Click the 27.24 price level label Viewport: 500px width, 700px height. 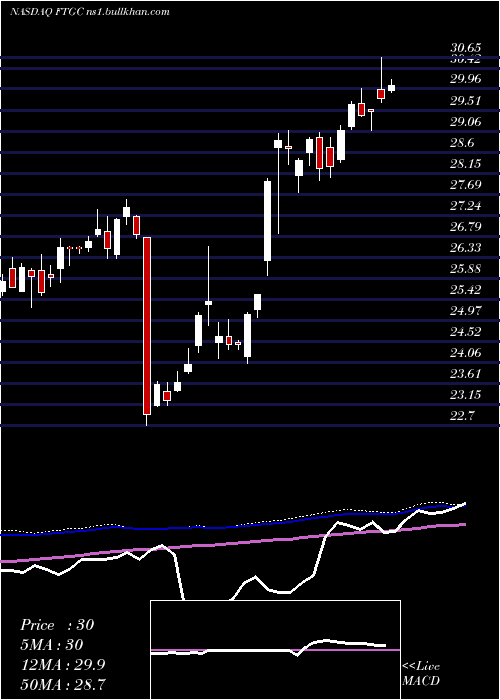(466, 206)
